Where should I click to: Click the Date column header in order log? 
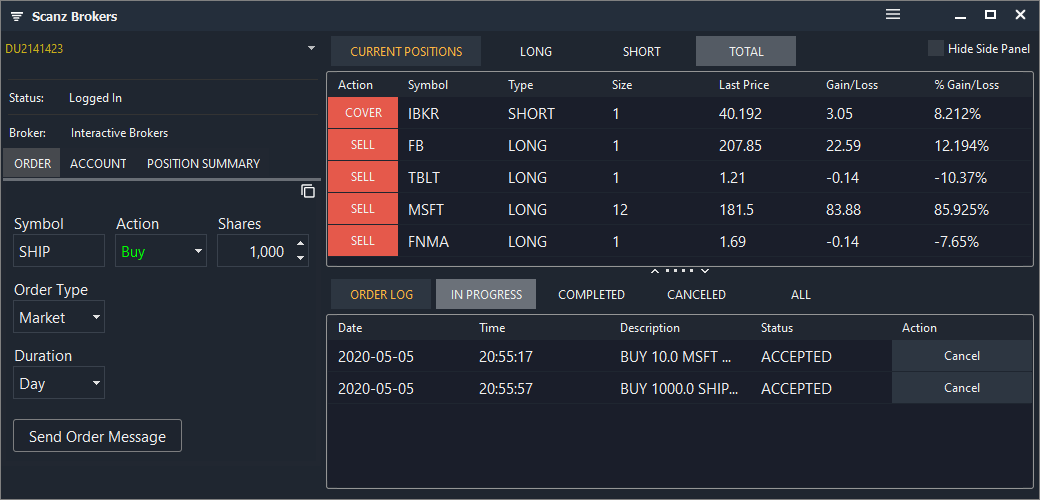coord(350,328)
